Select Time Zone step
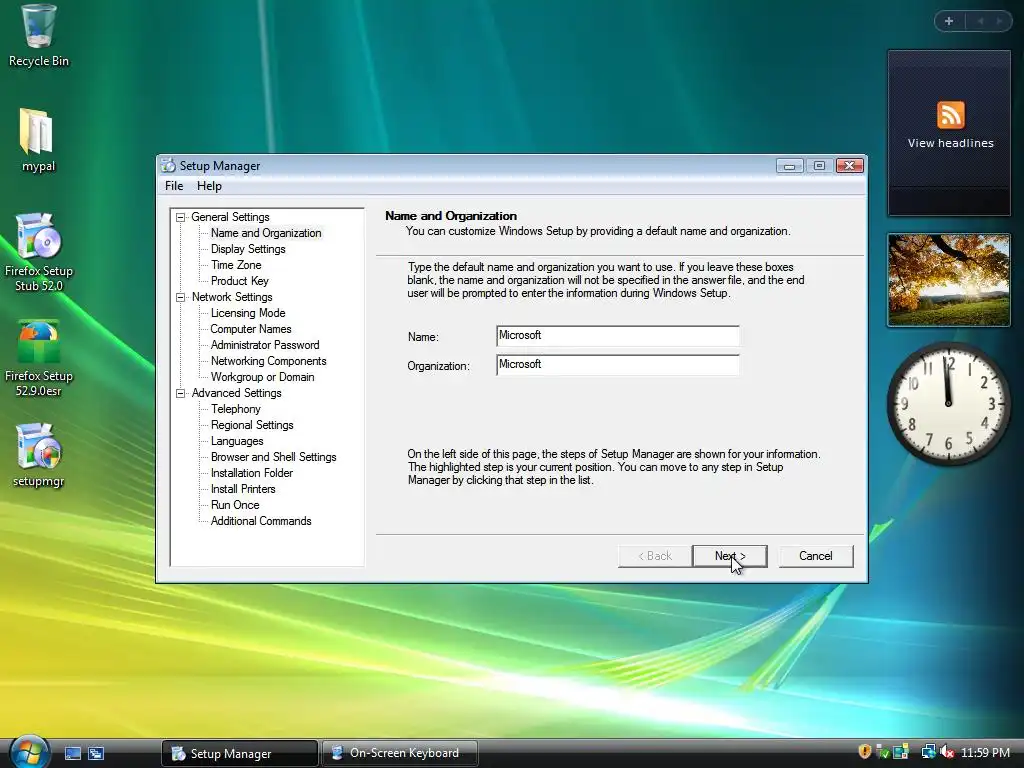Screen dimensions: 1024x768 (236, 265)
